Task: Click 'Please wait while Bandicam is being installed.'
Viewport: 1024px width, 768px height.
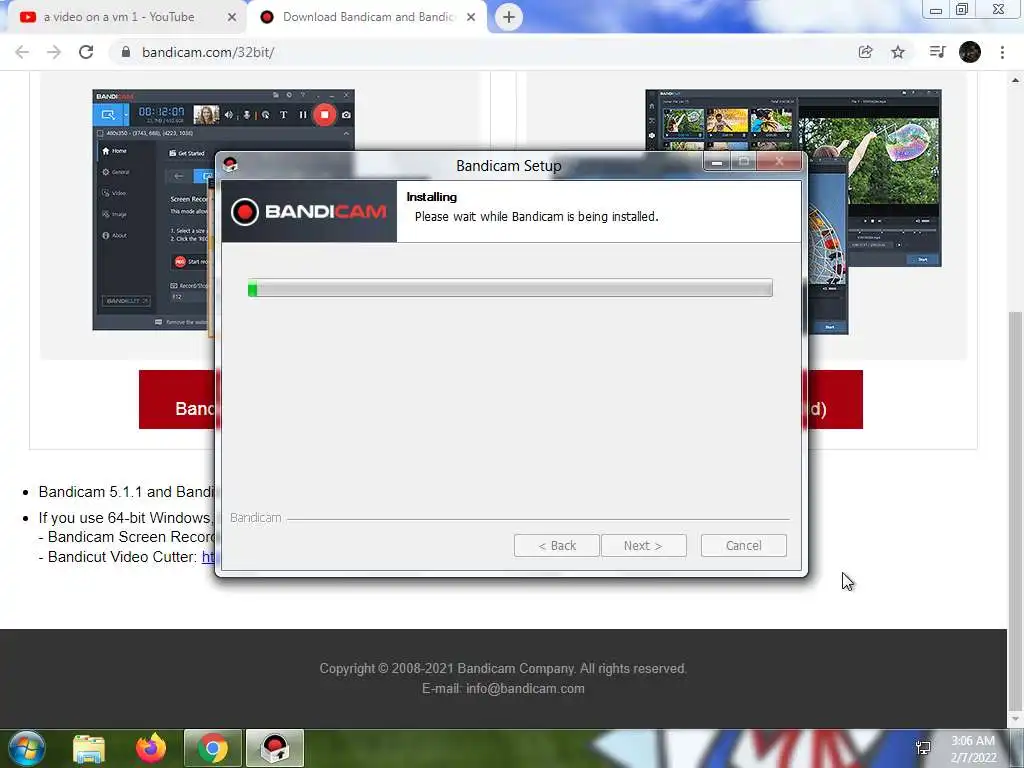Action: click(536, 216)
